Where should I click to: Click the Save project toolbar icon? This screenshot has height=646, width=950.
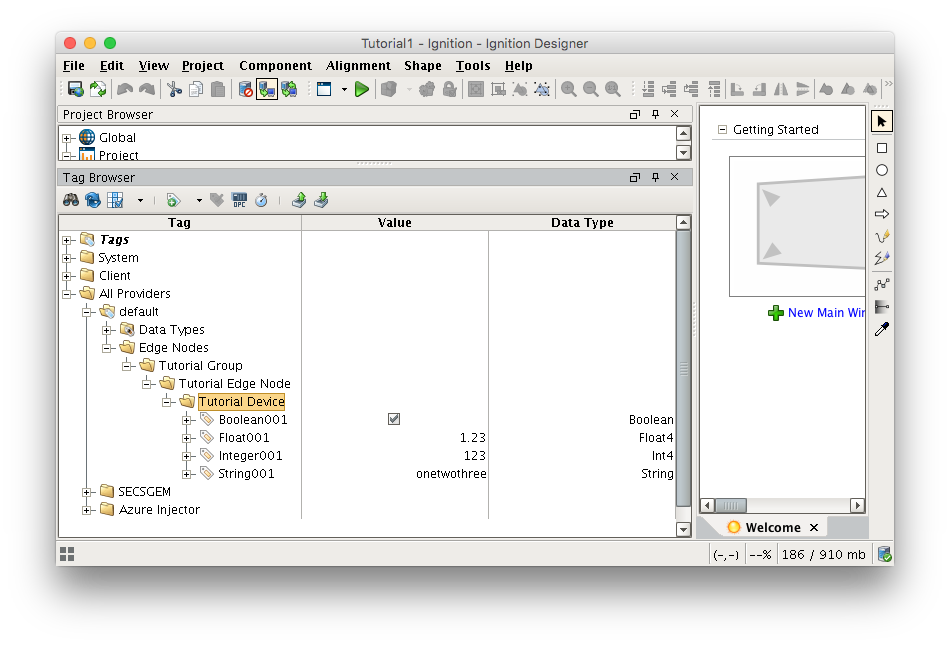75,89
